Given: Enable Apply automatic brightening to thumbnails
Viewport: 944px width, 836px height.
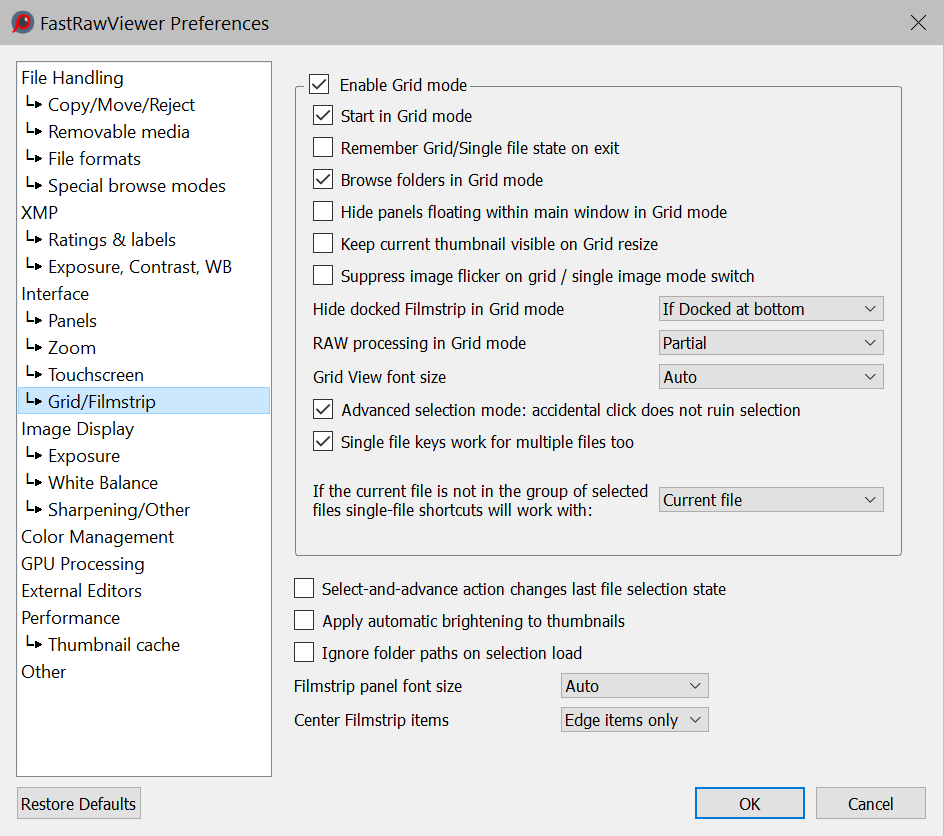Looking at the screenshot, I should click(x=304, y=621).
